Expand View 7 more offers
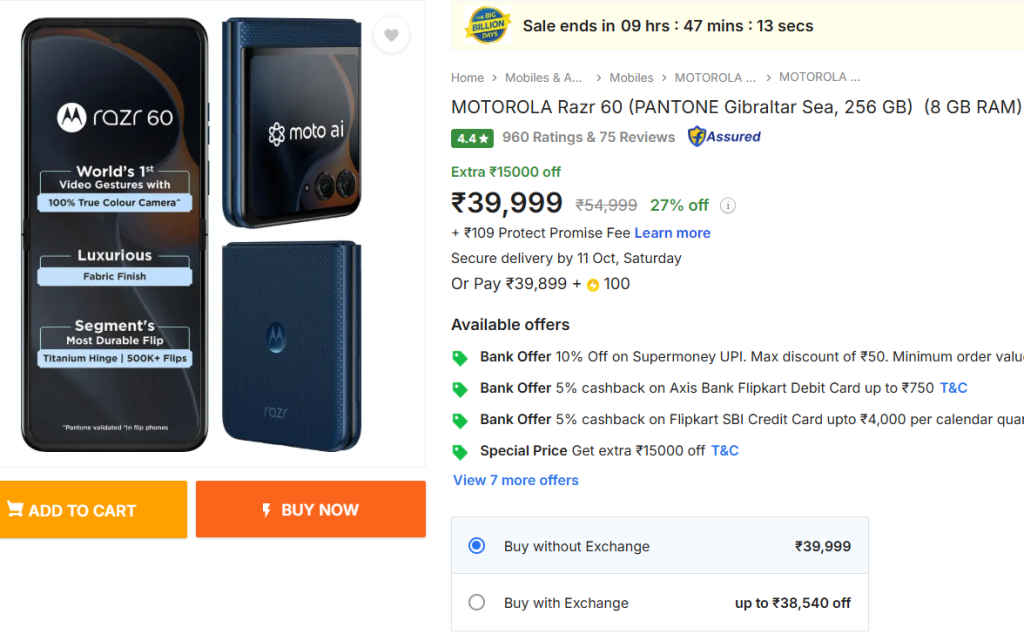The image size is (1024, 634). (515, 480)
